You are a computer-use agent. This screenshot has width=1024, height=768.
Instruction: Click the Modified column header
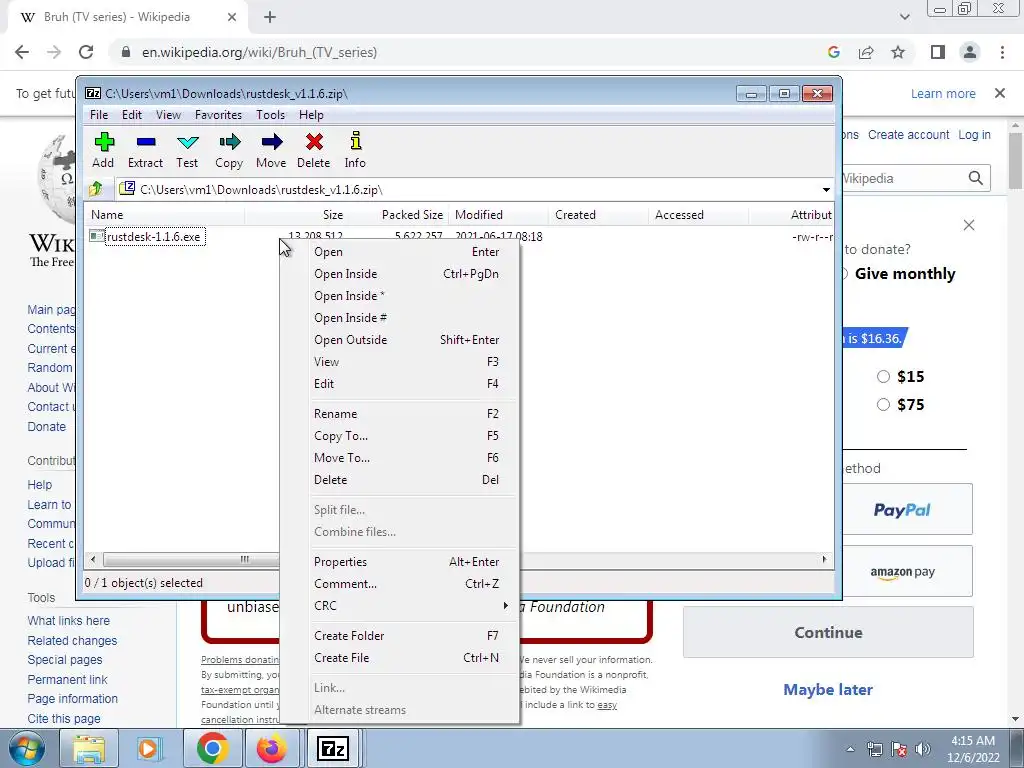pyautogui.click(x=498, y=215)
